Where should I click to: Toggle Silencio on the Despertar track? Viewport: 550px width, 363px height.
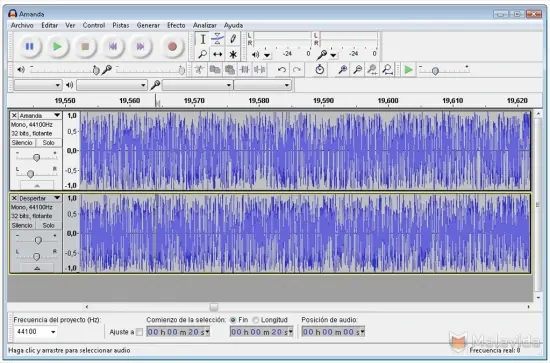tap(22, 226)
